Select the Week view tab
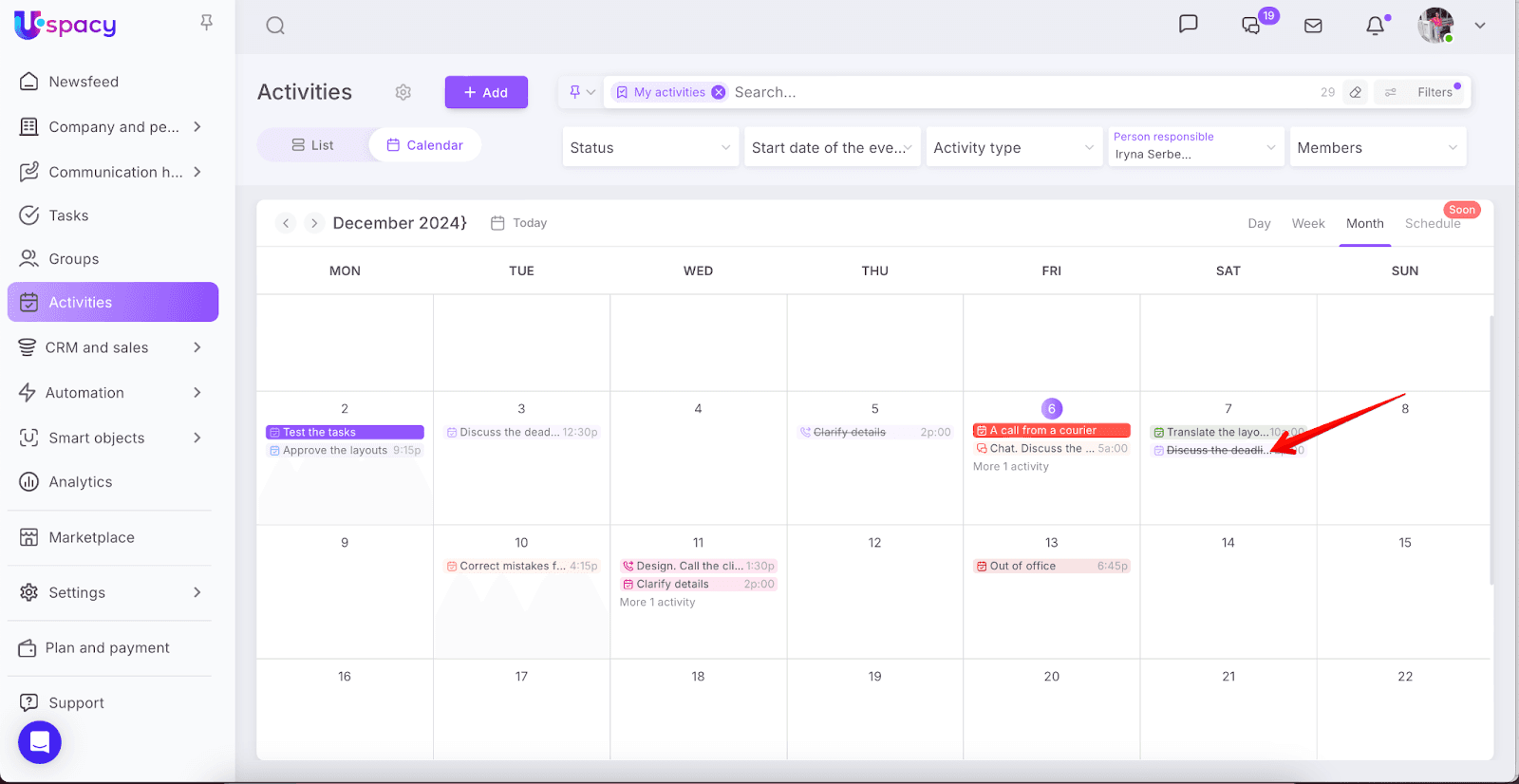The width and height of the screenshot is (1519, 784). tap(1307, 223)
